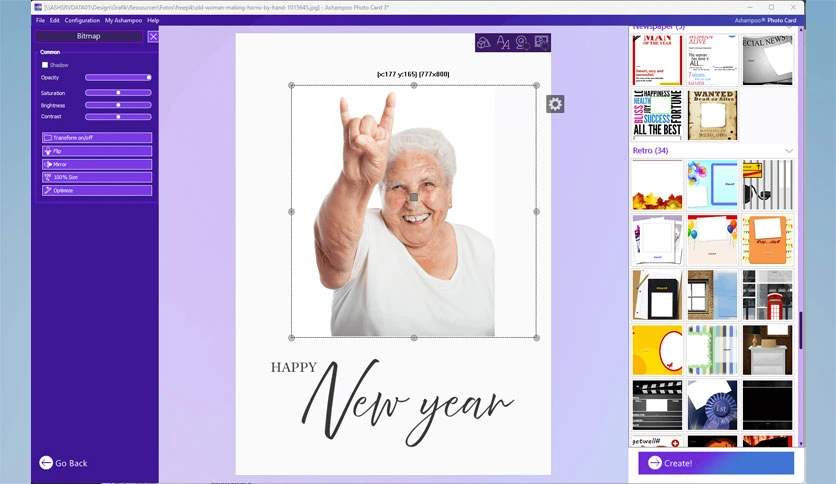
Task: Select the Wanted Dead or Alive template
Action: coord(712,115)
